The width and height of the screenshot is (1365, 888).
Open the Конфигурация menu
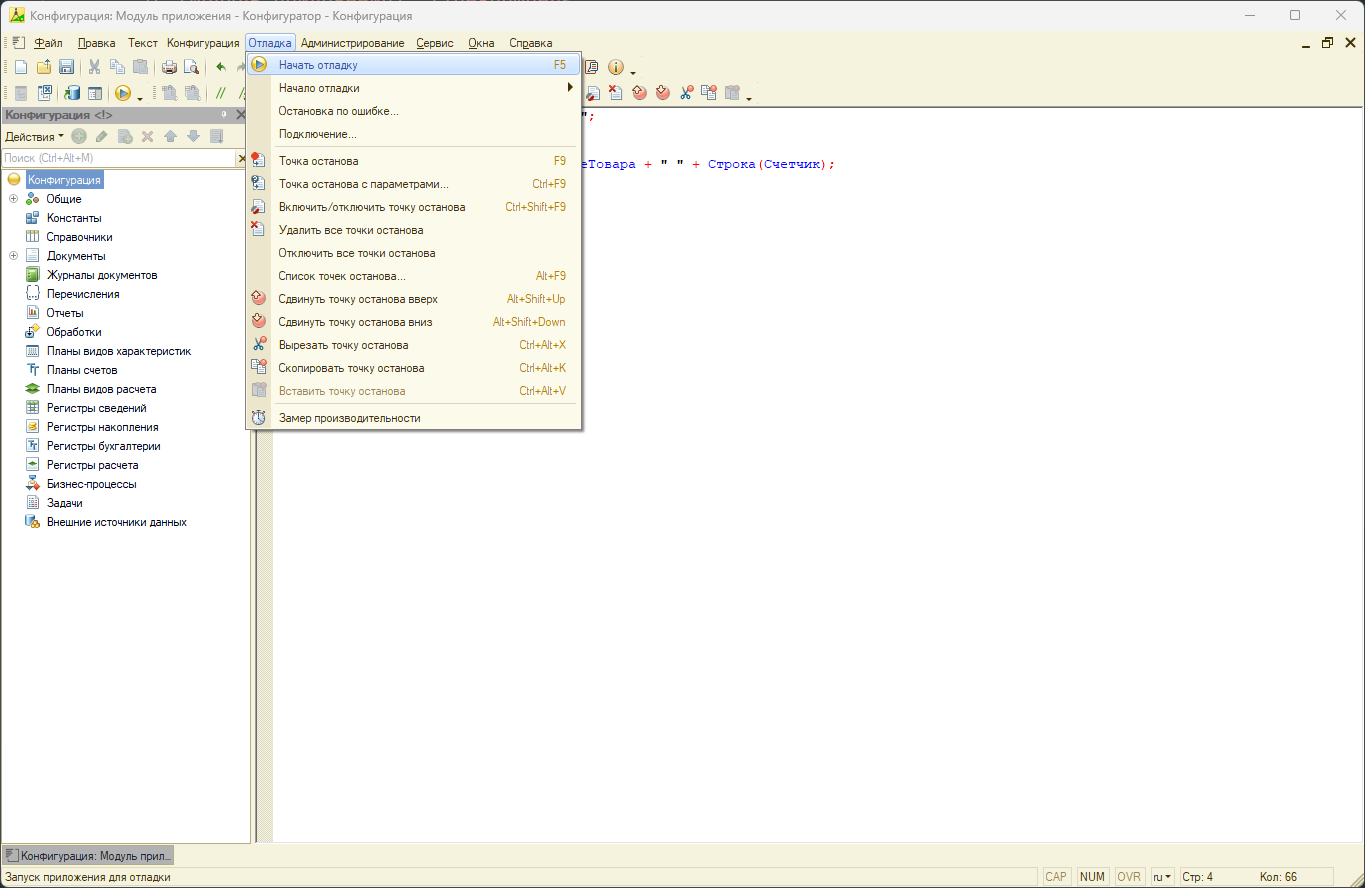(x=203, y=43)
